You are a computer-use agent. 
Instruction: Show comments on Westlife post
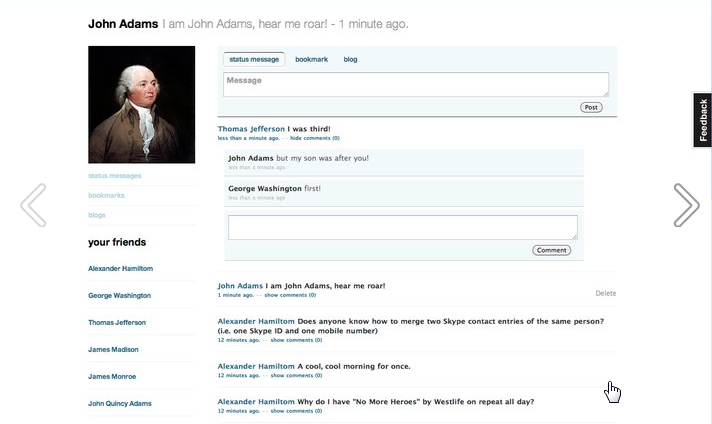[x=296, y=411]
